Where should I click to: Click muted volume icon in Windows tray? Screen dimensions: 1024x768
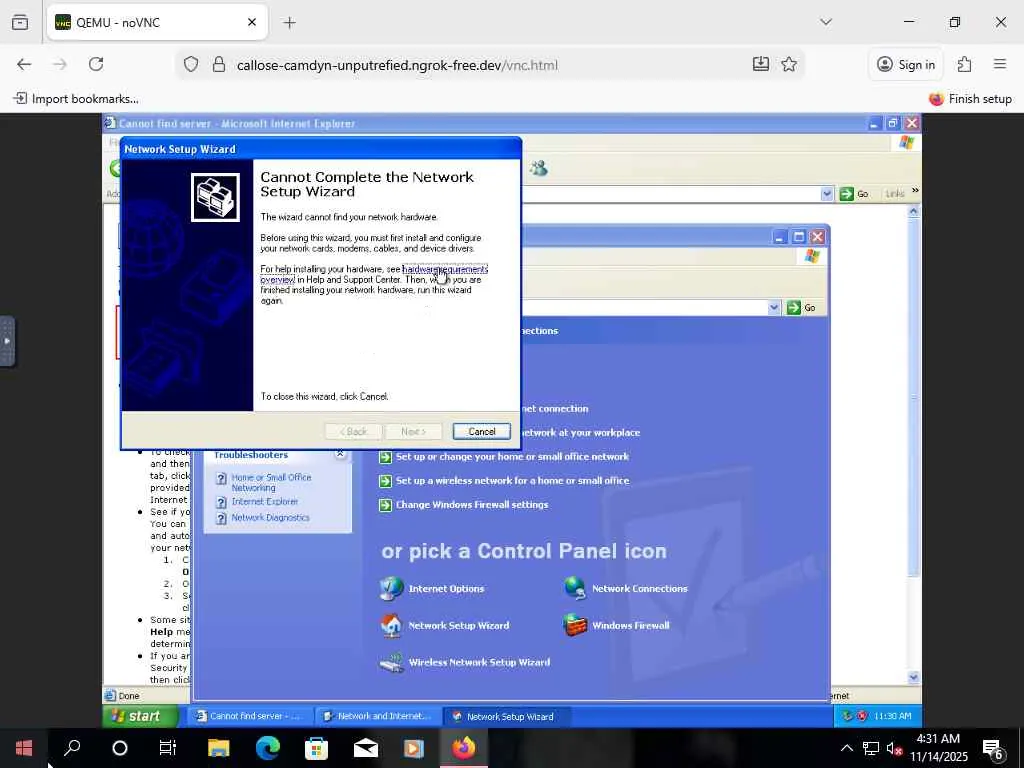[895, 748]
